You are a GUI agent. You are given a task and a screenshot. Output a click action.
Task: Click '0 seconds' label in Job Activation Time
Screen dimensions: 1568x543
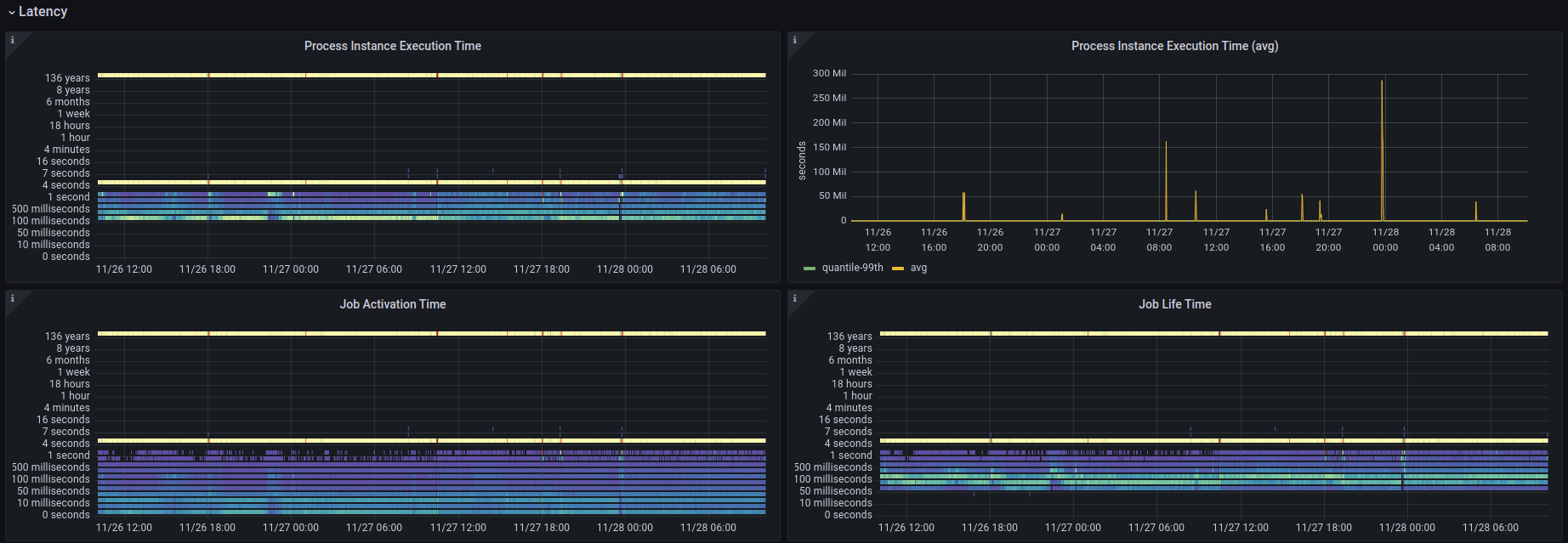65,515
